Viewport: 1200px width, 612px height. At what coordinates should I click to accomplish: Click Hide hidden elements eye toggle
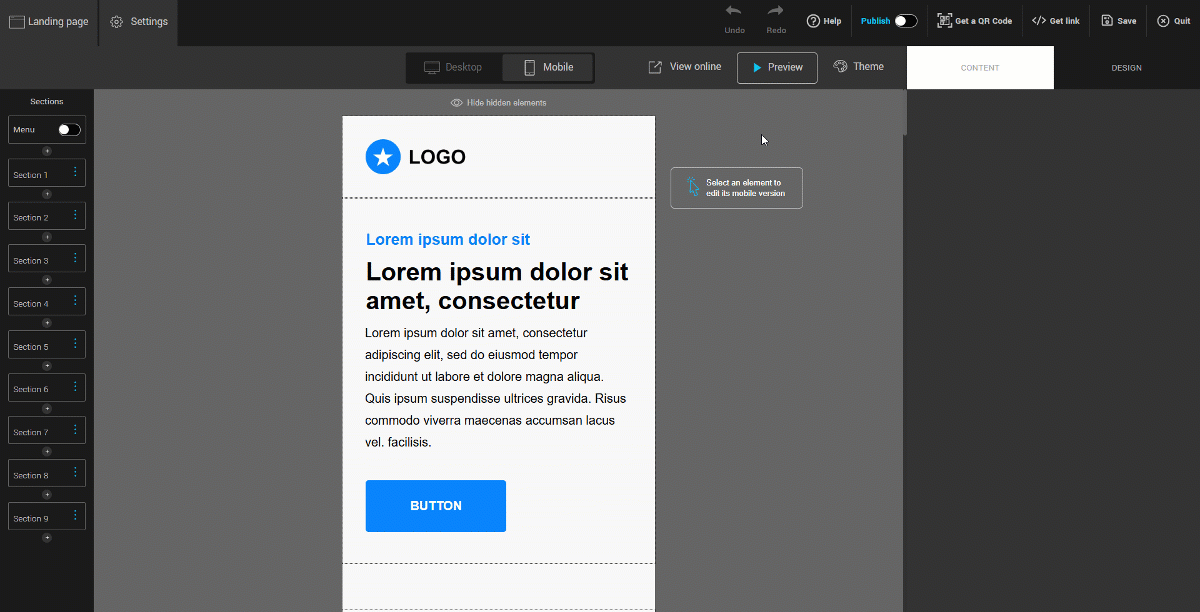point(456,103)
